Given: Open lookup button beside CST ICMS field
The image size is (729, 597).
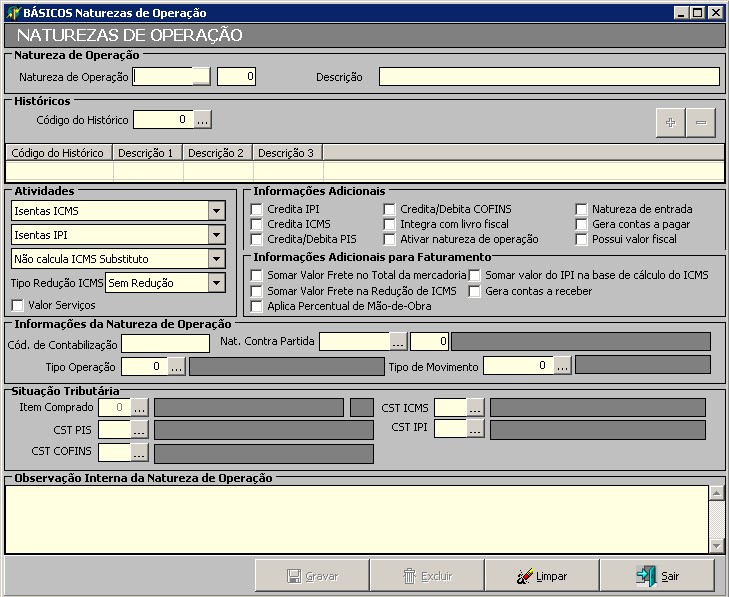Looking at the screenshot, I should 475,407.
